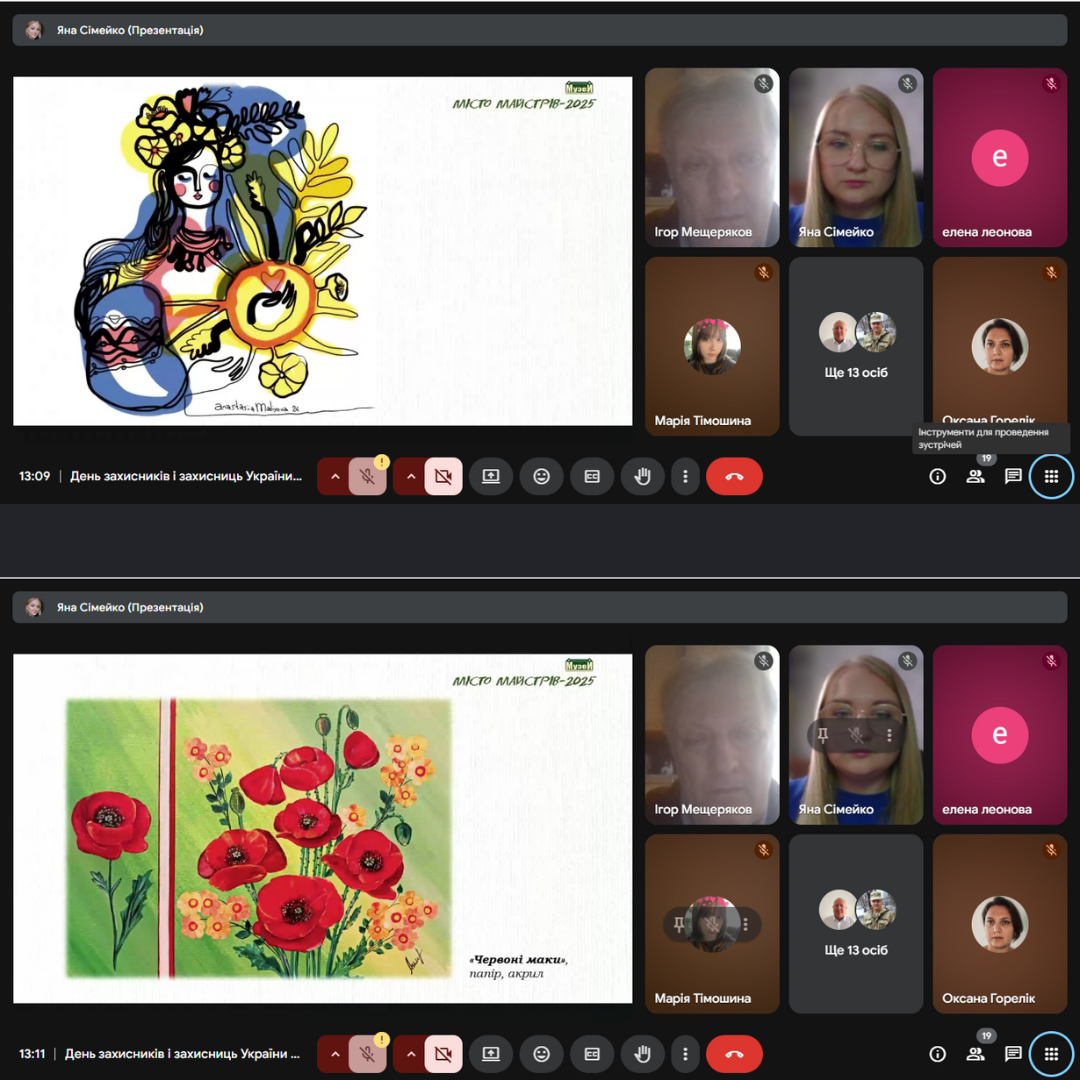Show the 19 participants list at 13:11
The height and width of the screenshot is (1080, 1080).
click(x=975, y=1054)
